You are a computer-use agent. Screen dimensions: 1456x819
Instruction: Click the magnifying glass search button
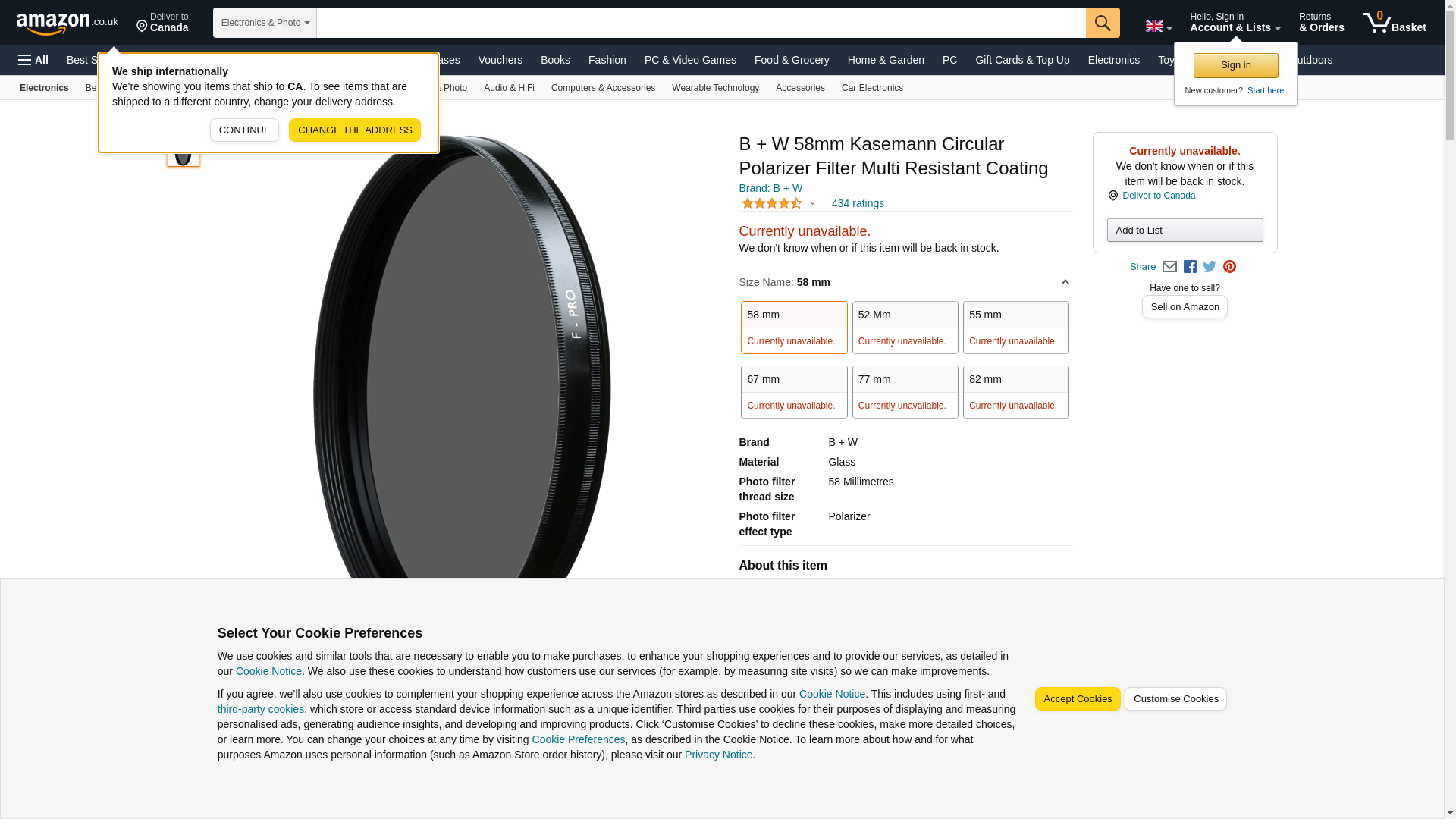(x=1102, y=23)
